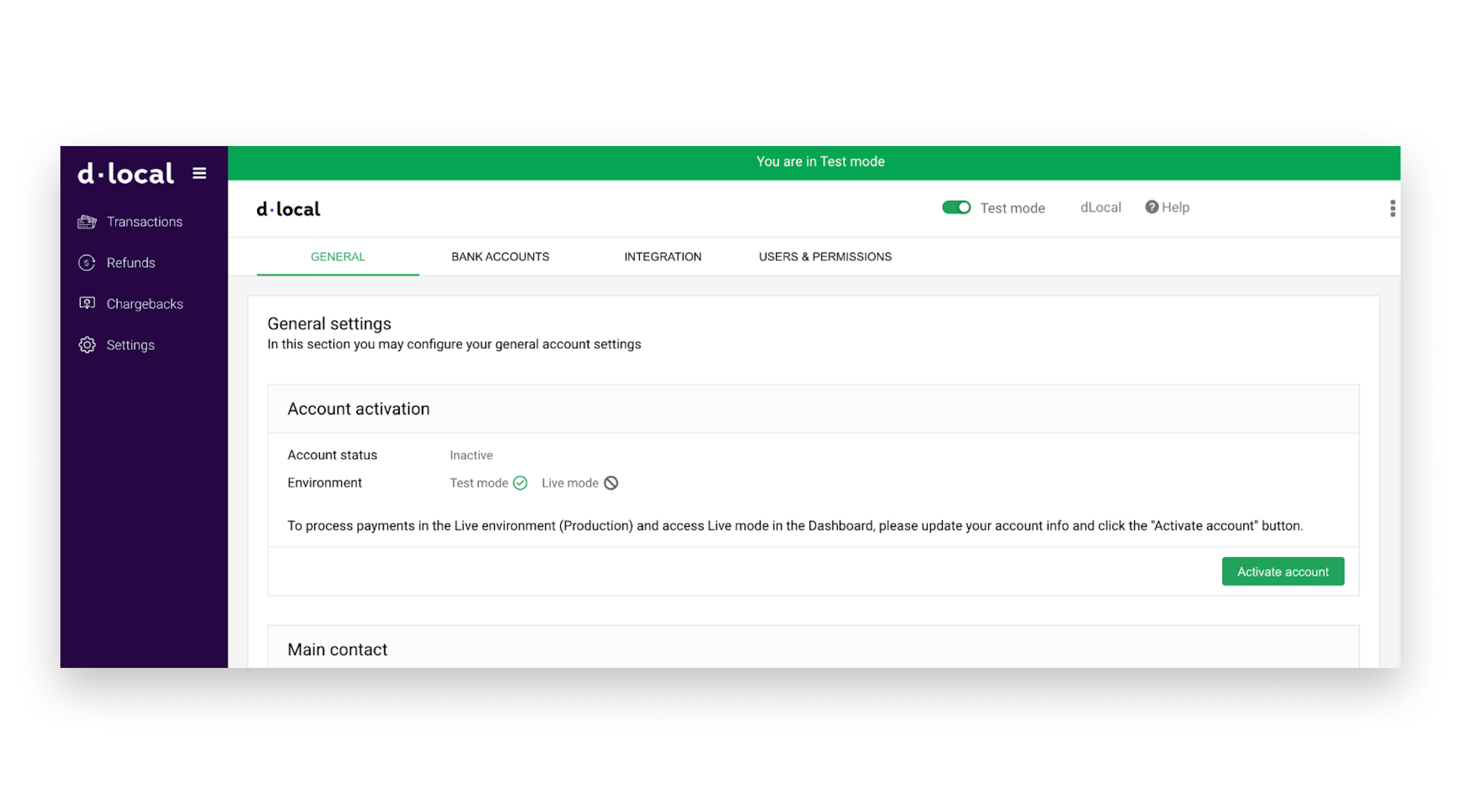Viewport: 1459px width, 812px height.
Task: Click the 'To process payments in the Live environment' text
Action: (795, 526)
